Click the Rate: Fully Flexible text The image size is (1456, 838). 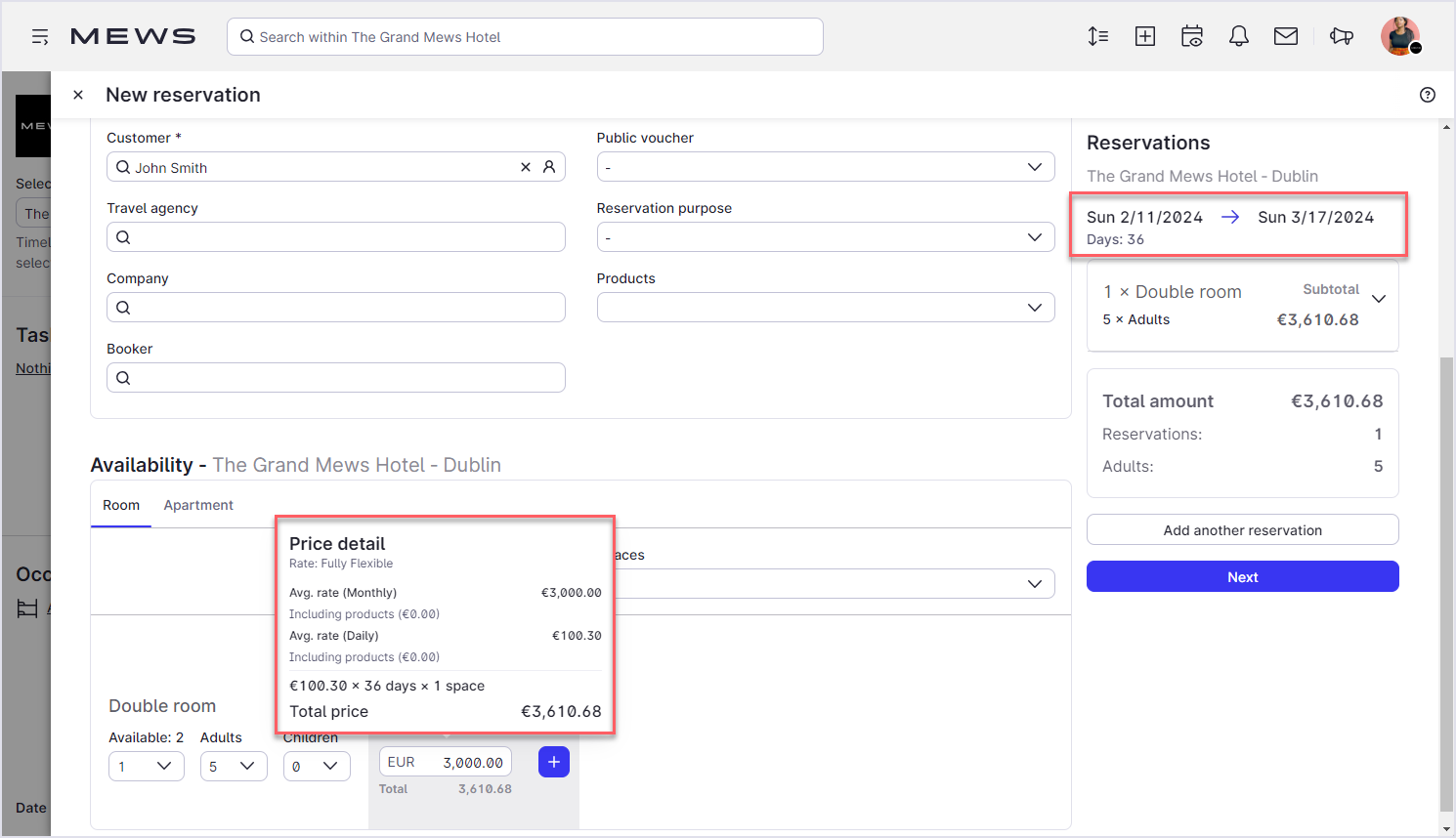tap(341, 564)
